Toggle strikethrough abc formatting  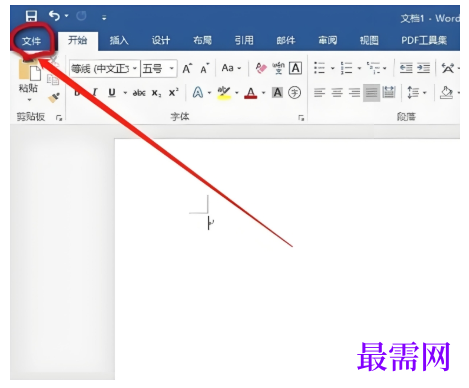point(139,93)
